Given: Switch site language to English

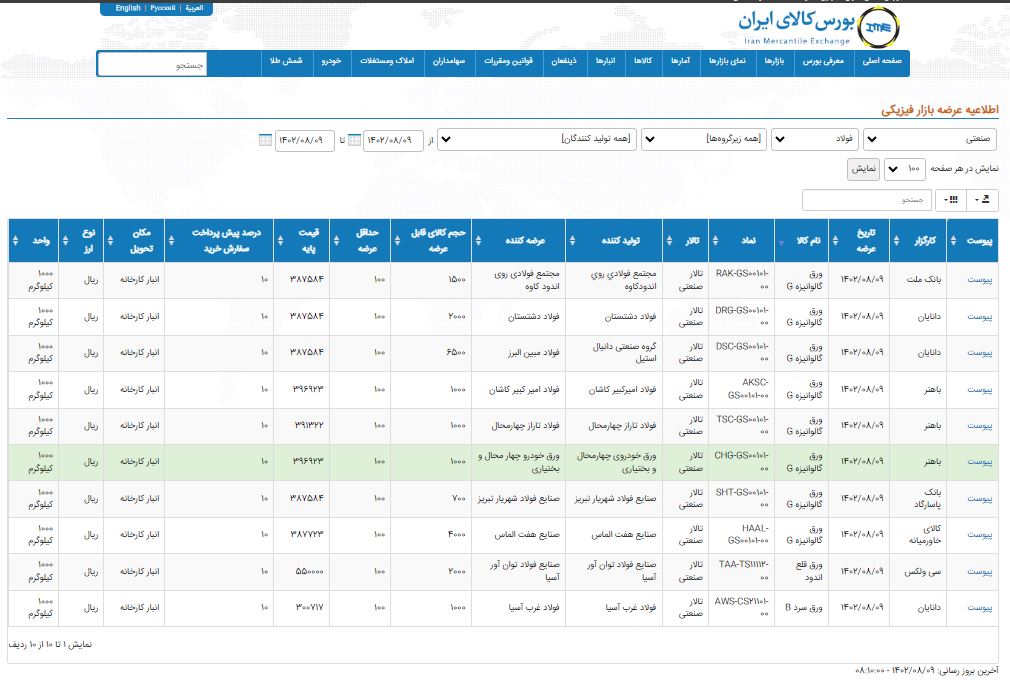Looking at the screenshot, I should (x=128, y=8).
